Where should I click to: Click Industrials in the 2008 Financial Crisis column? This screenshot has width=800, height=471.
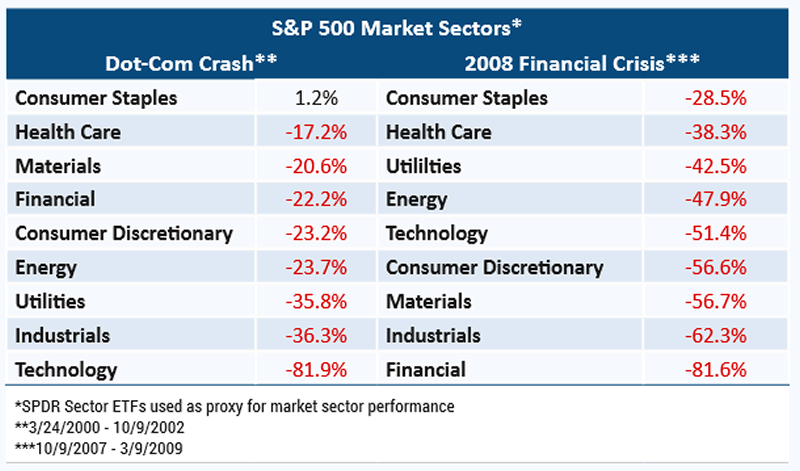(x=433, y=335)
